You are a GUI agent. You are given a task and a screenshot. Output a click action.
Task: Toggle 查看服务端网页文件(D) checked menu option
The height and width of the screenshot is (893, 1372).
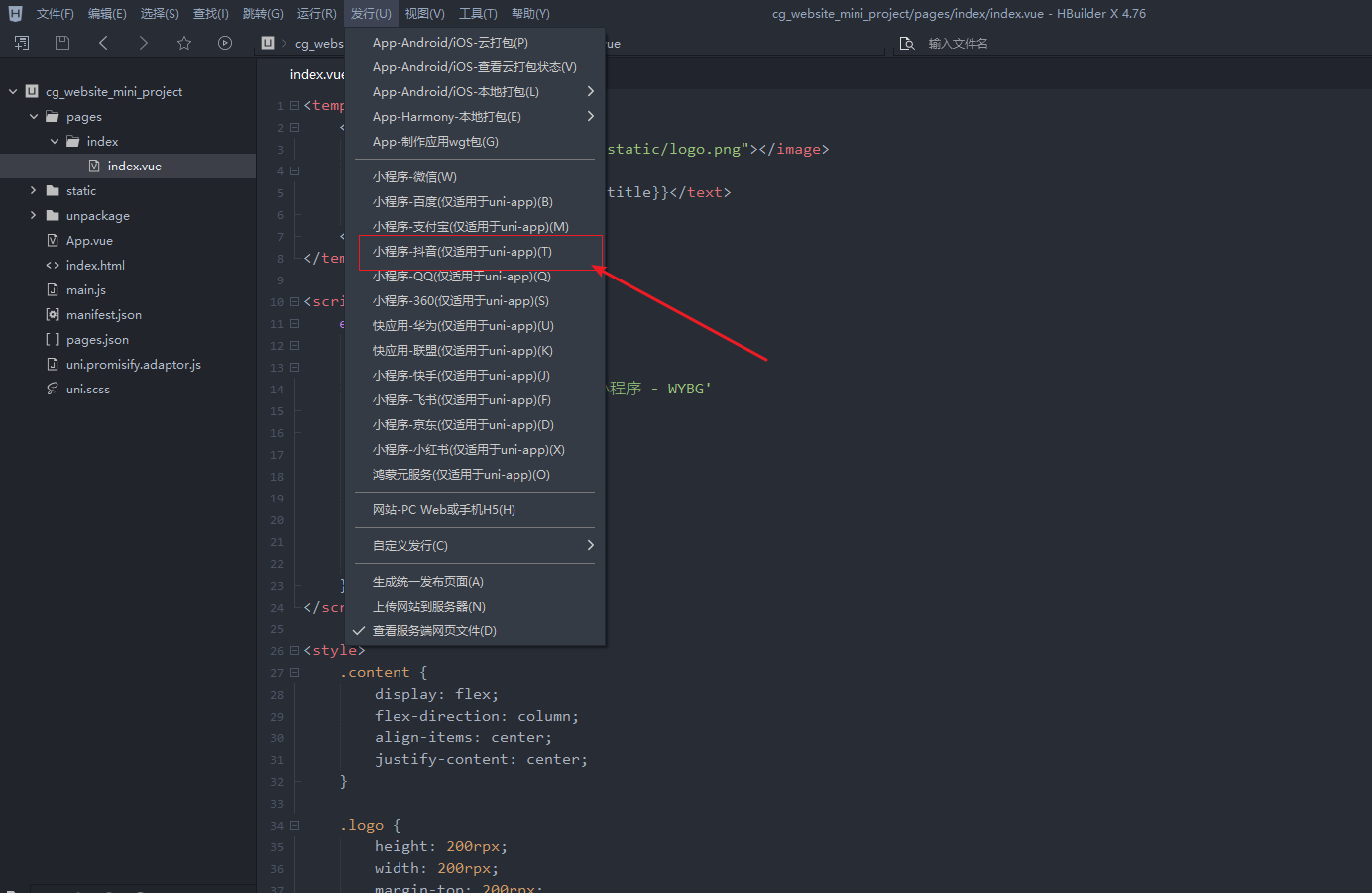pyautogui.click(x=434, y=631)
